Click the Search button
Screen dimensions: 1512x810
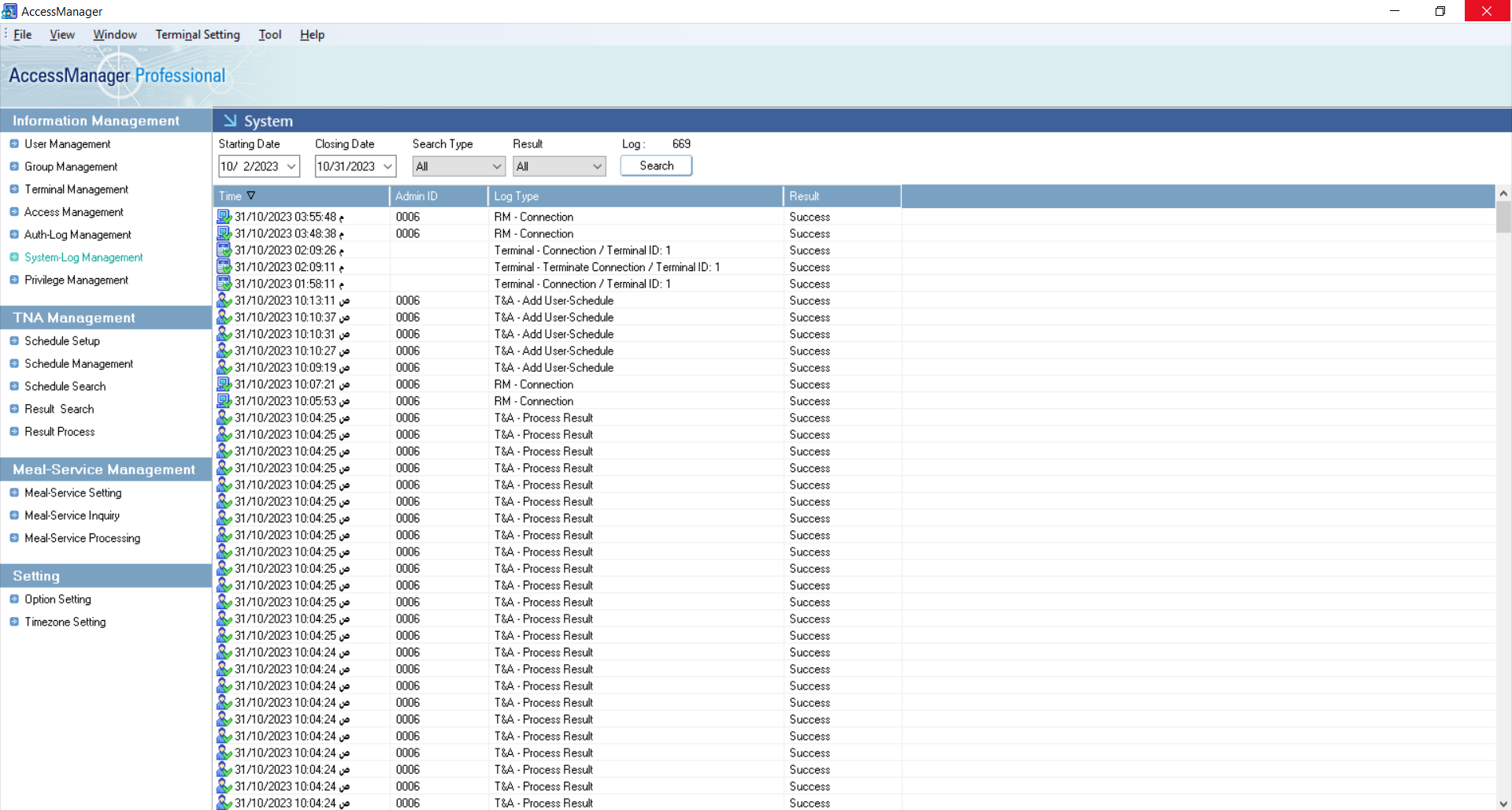(x=656, y=165)
